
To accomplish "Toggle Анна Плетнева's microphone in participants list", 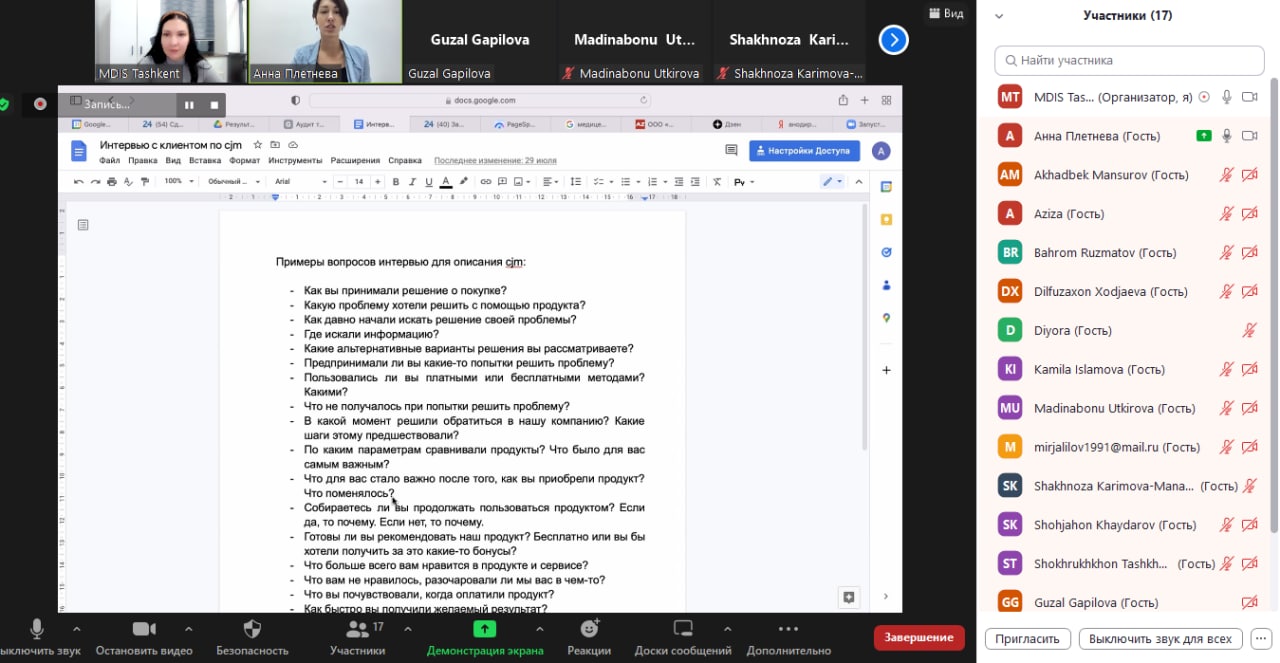I will 1226,136.
